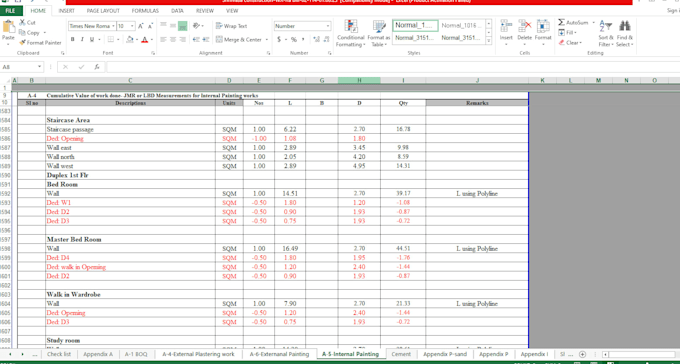The image size is (680, 364).
Task: Open A-4-External Plastering work sheet
Action: click(198, 354)
